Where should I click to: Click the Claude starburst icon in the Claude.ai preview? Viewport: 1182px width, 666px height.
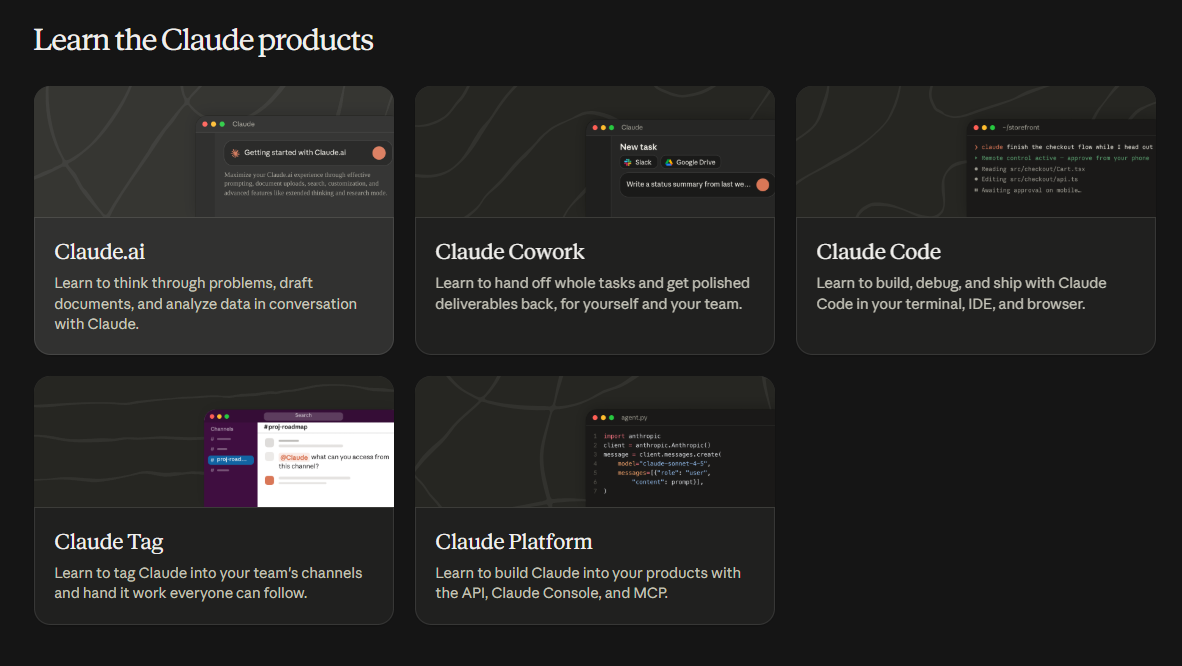point(235,153)
